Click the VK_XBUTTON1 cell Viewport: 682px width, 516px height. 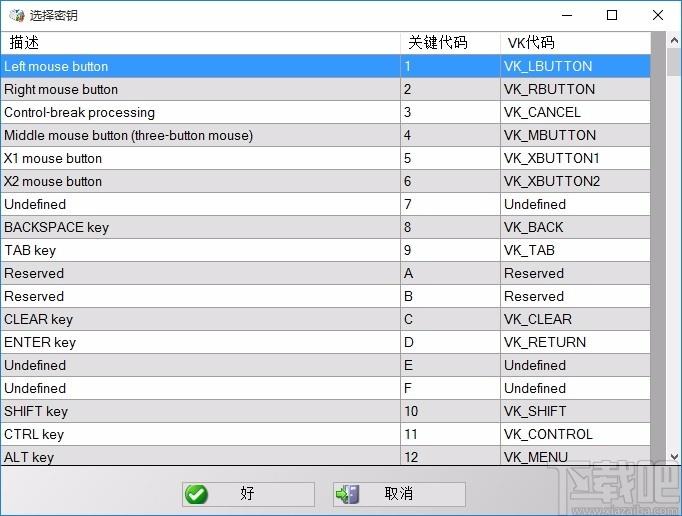click(x=575, y=158)
